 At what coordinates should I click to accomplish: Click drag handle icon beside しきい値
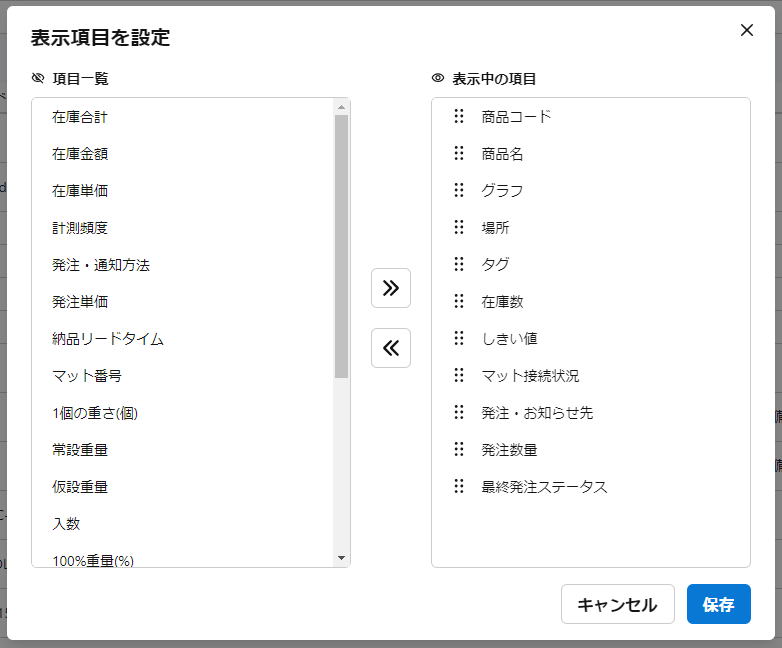click(x=459, y=338)
